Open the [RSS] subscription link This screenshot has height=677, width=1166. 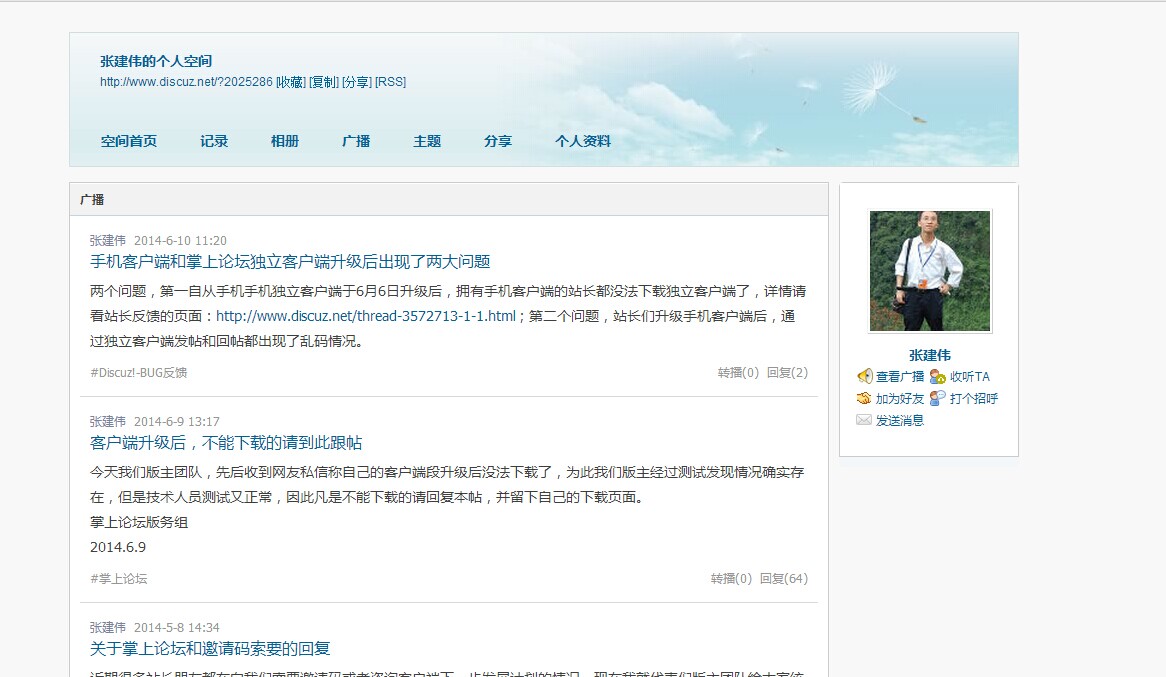[390, 82]
